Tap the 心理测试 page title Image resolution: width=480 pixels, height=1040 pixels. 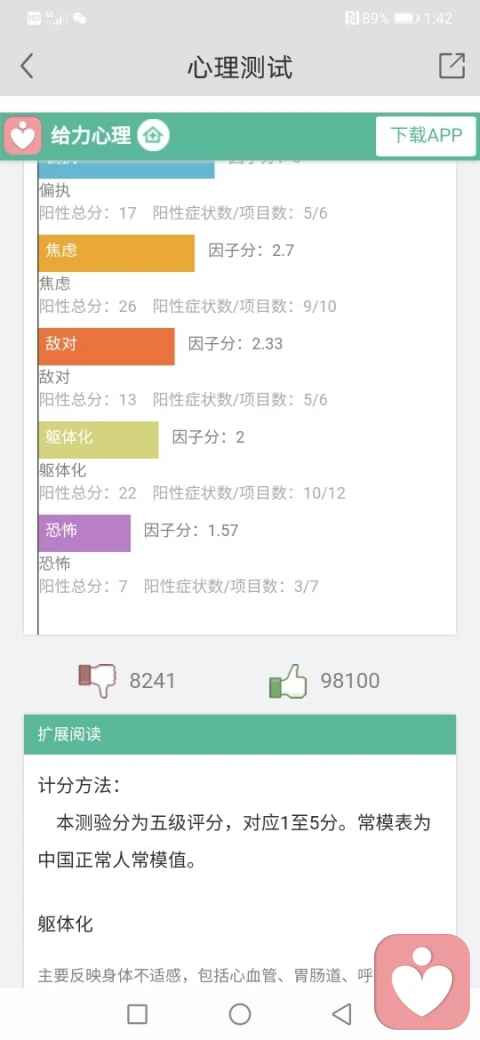(x=240, y=66)
